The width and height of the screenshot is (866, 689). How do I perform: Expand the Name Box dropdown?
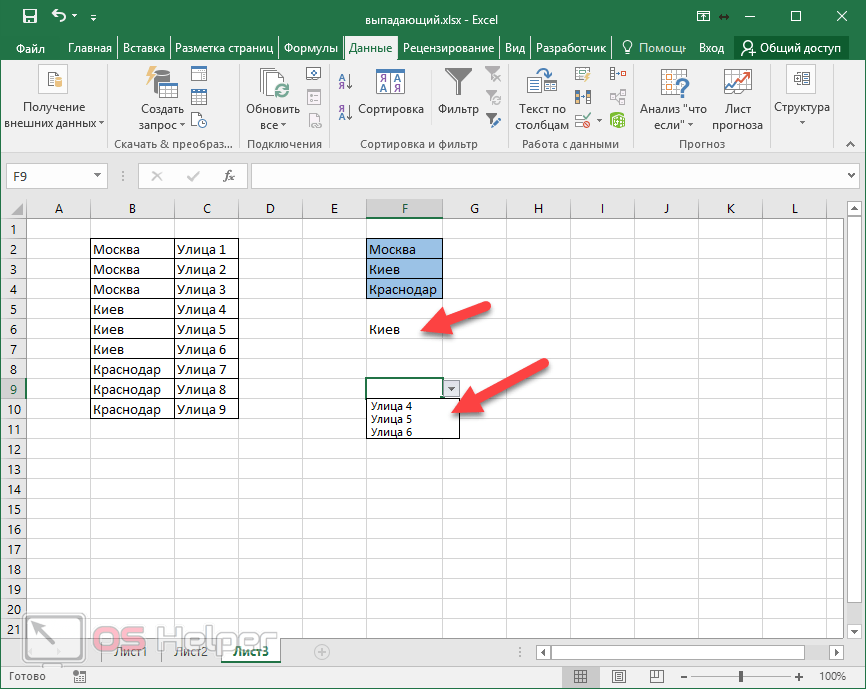(x=97, y=176)
